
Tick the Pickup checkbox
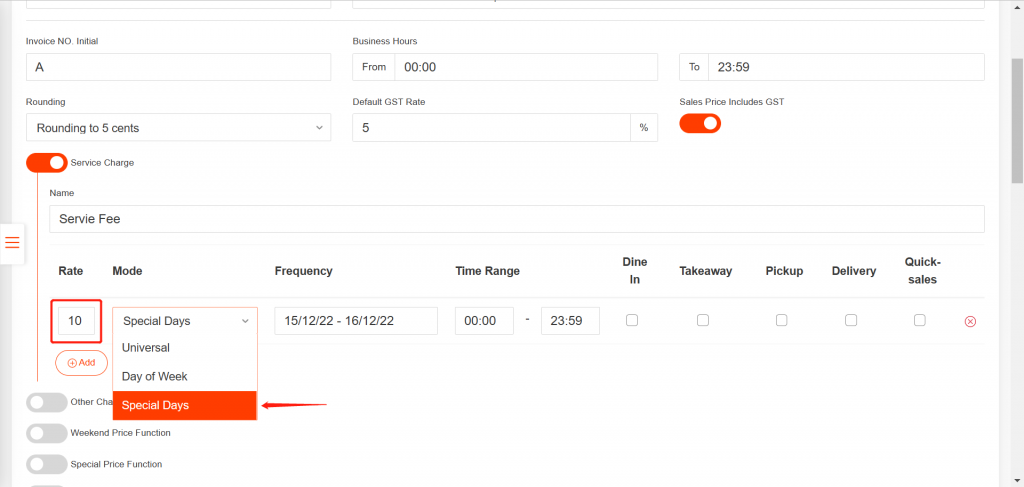(x=781, y=320)
